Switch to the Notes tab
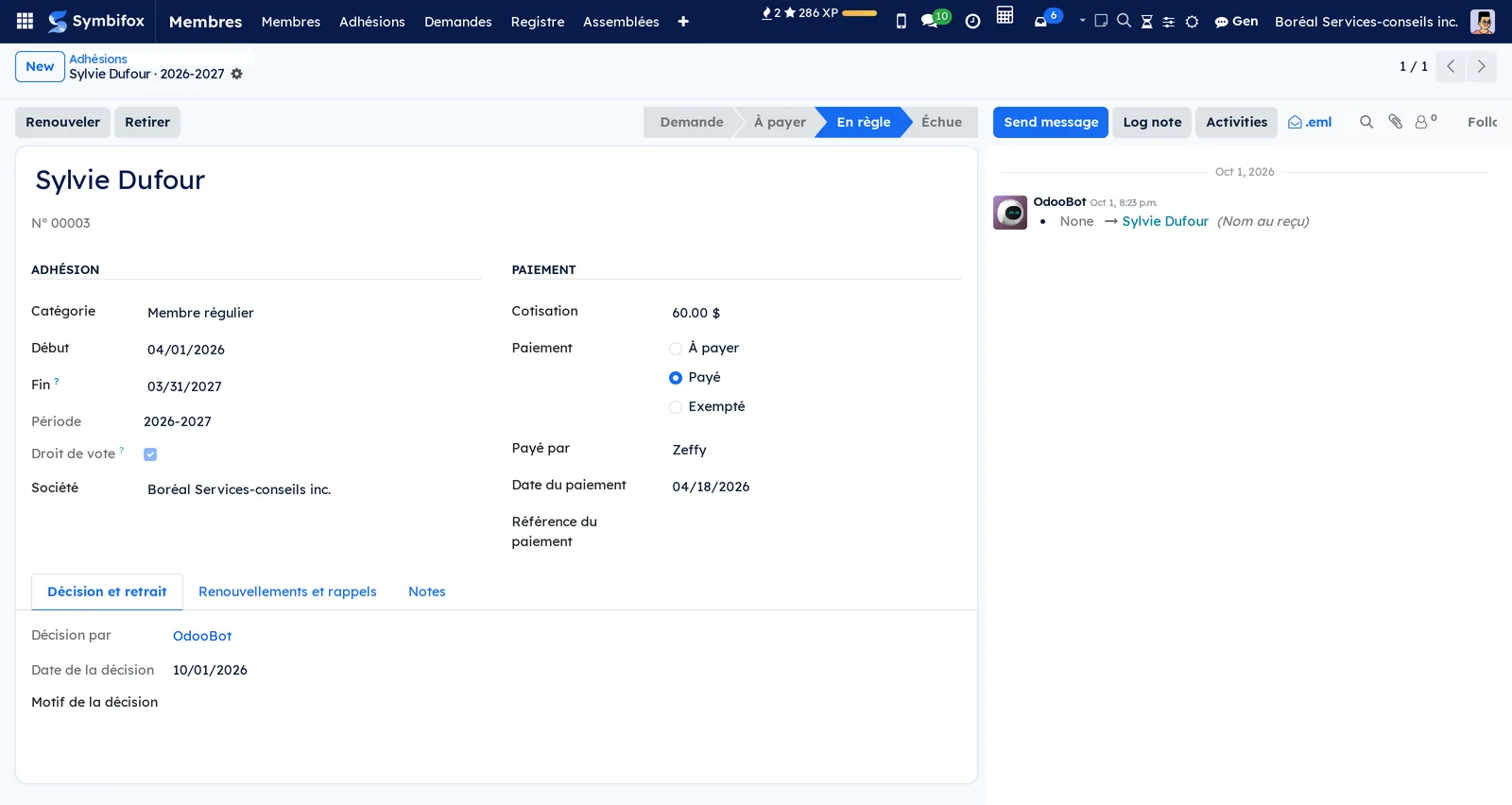 click(x=427, y=591)
